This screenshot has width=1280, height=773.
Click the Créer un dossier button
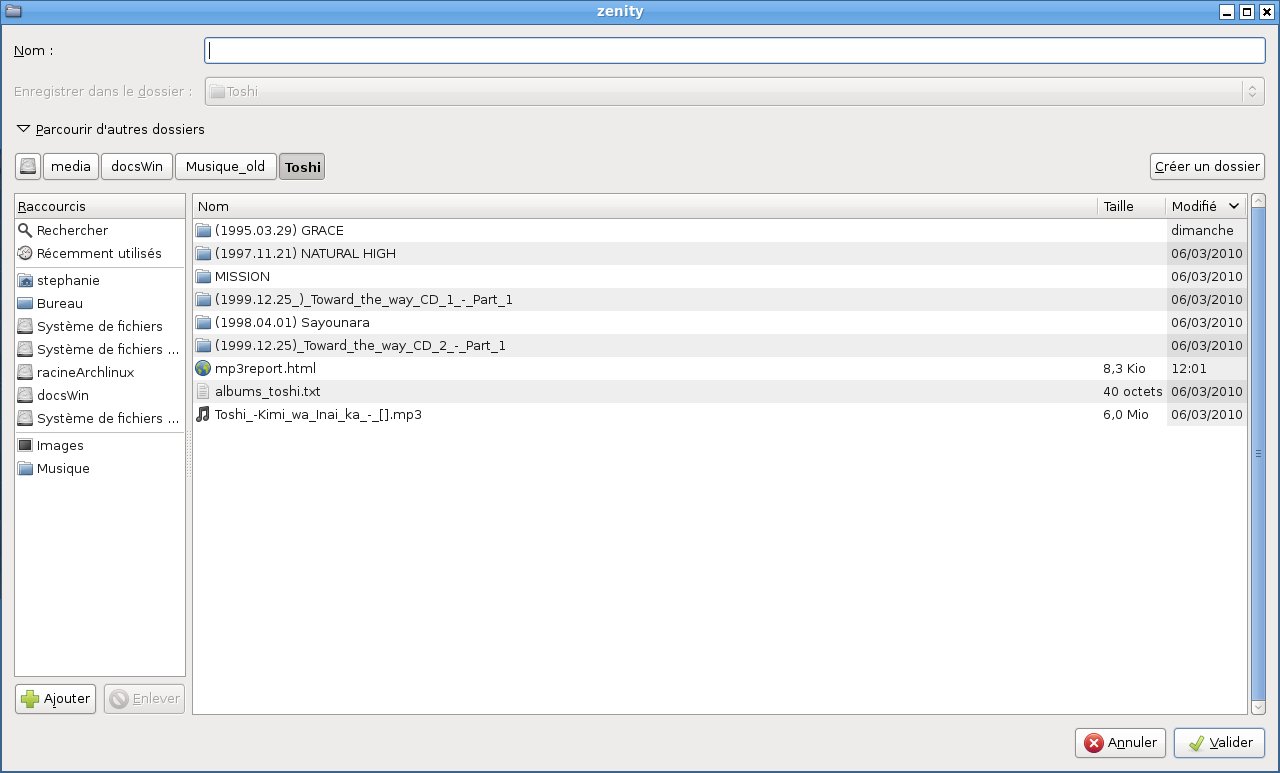pyautogui.click(x=1207, y=167)
